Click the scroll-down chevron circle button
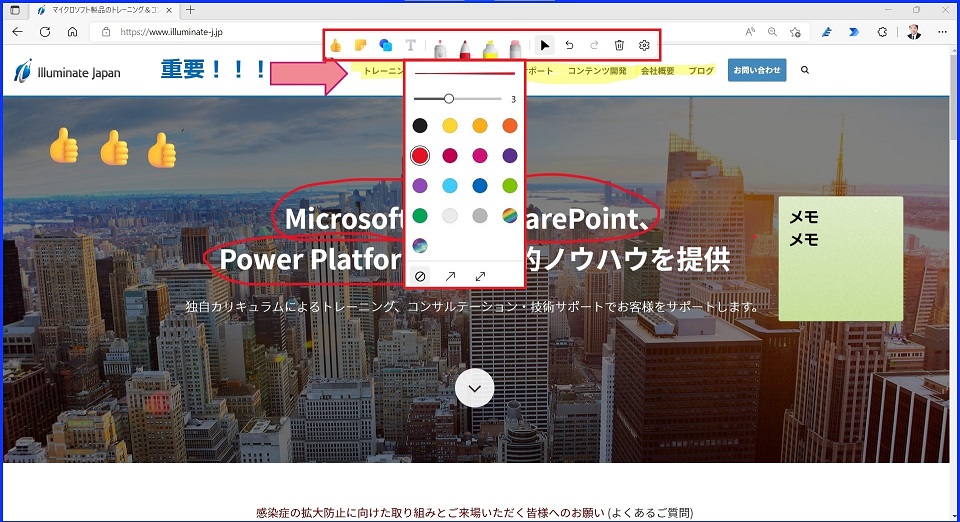 tap(474, 388)
